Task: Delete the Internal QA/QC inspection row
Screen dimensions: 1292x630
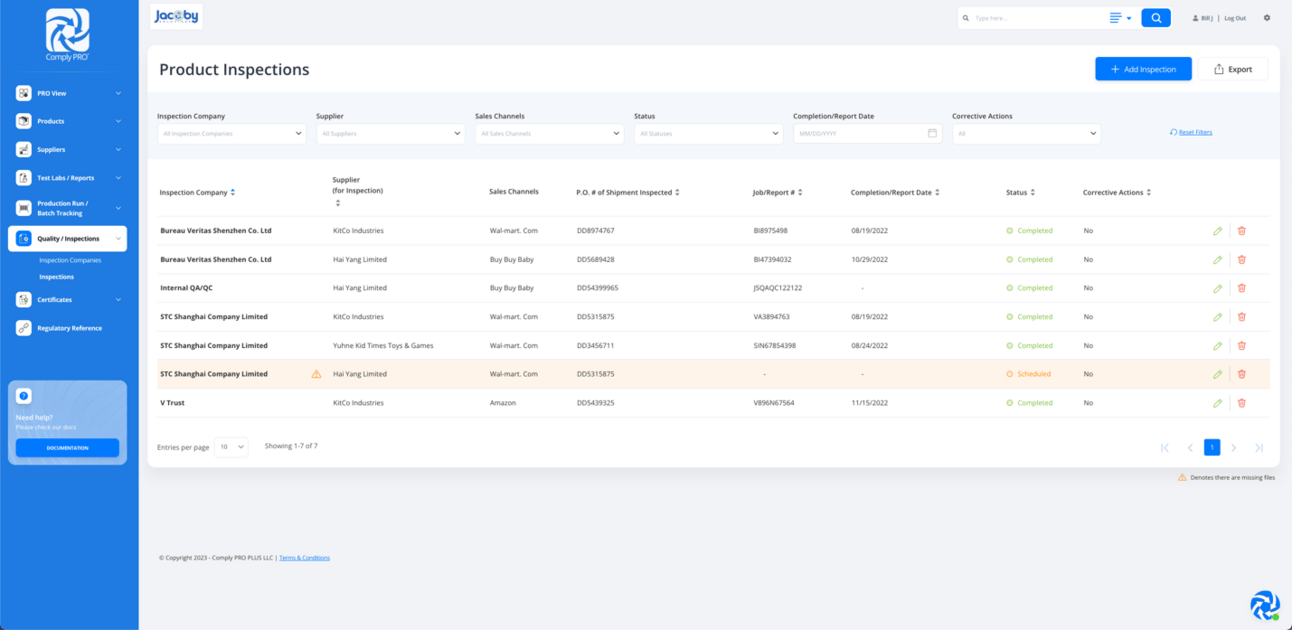Action: point(1242,288)
